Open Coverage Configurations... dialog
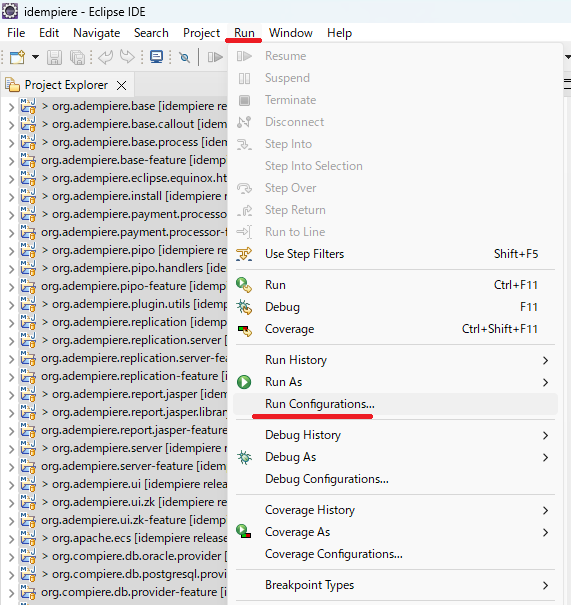Screen dimensions: 571x605 click(x=395, y=554)
